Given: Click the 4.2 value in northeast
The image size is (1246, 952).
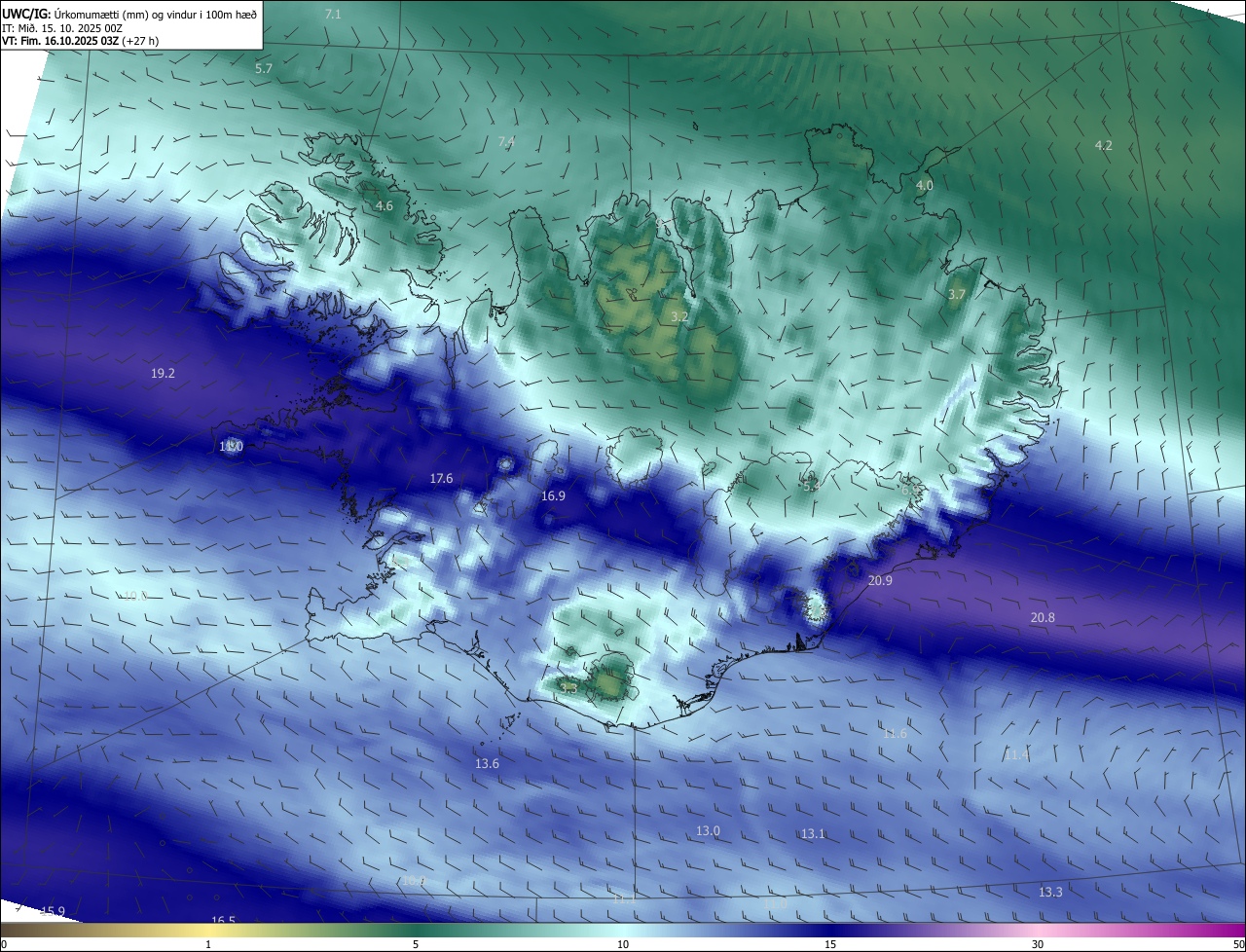Looking at the screenshot, I should pos(1103,145).
